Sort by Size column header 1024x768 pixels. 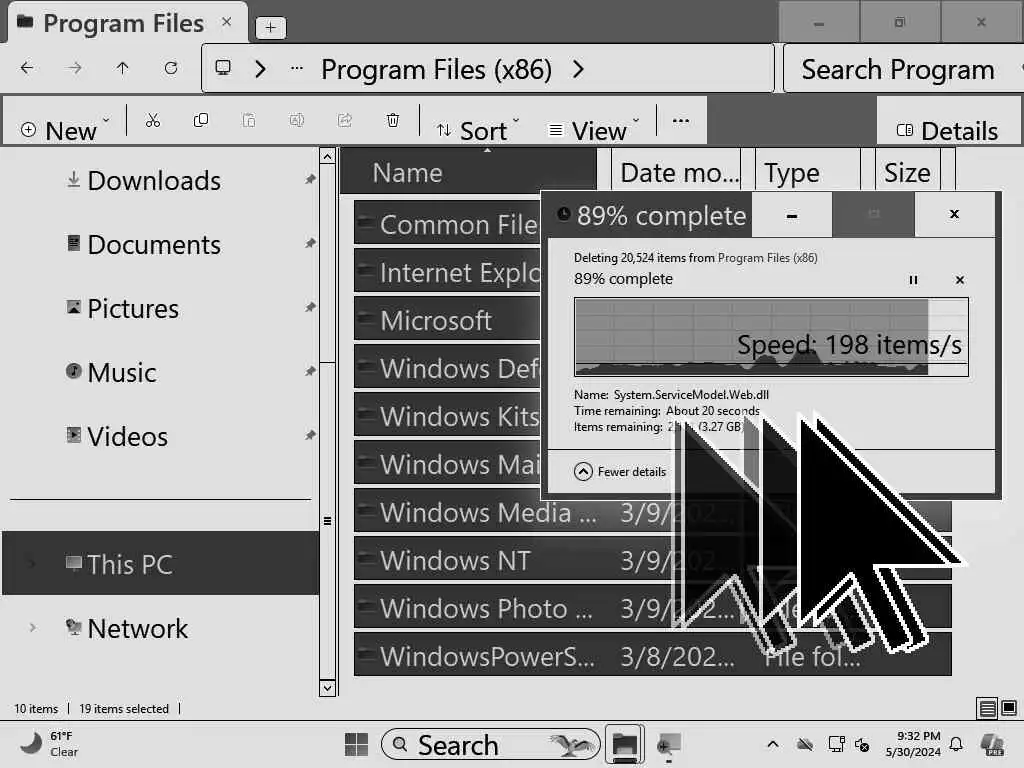pyautogui.click(x=908, y=172)
